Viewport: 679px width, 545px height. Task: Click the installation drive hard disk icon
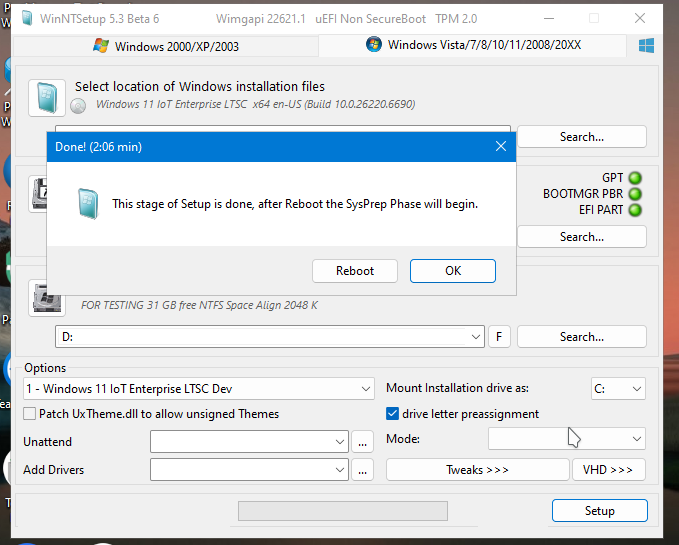[47, 299]
